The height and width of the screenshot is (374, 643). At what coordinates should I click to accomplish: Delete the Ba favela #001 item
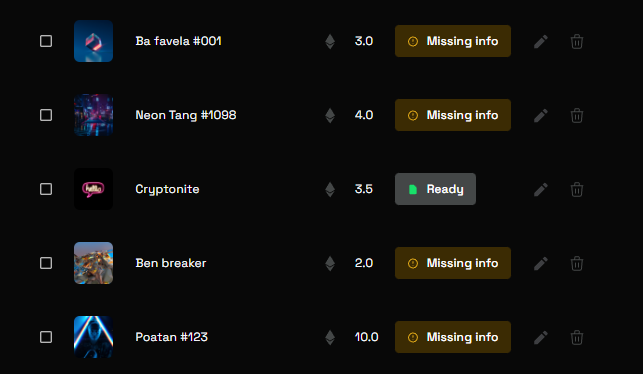point(577,41)
